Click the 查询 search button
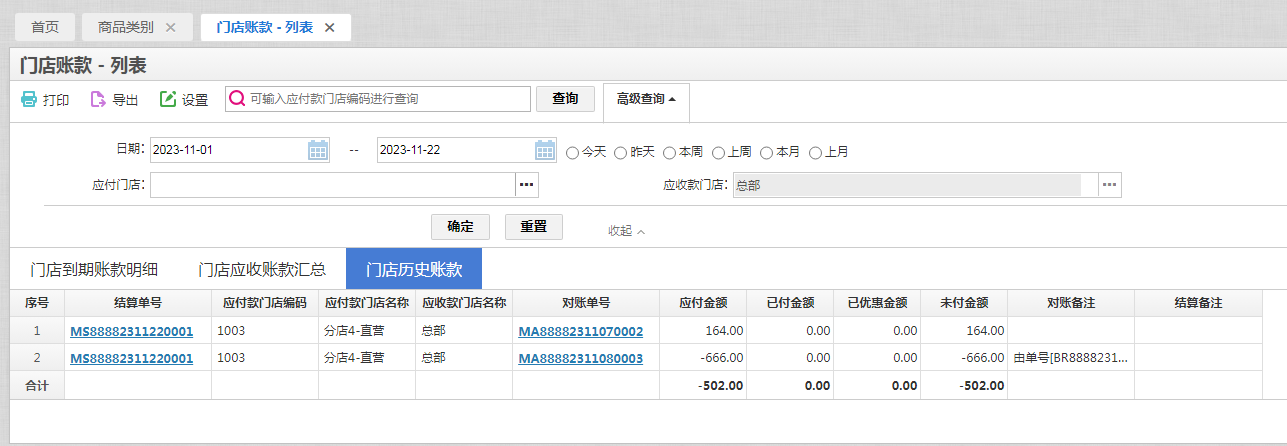The height and width of the screenshot is (446, 1287). coord(565,98)
